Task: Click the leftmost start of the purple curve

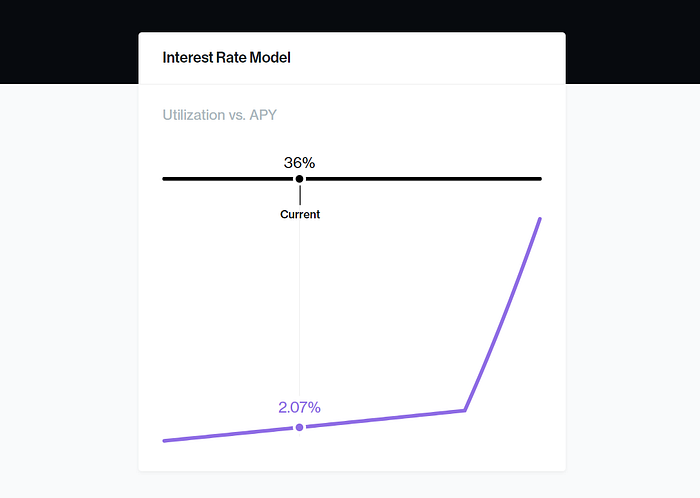Action: (165, 440)
